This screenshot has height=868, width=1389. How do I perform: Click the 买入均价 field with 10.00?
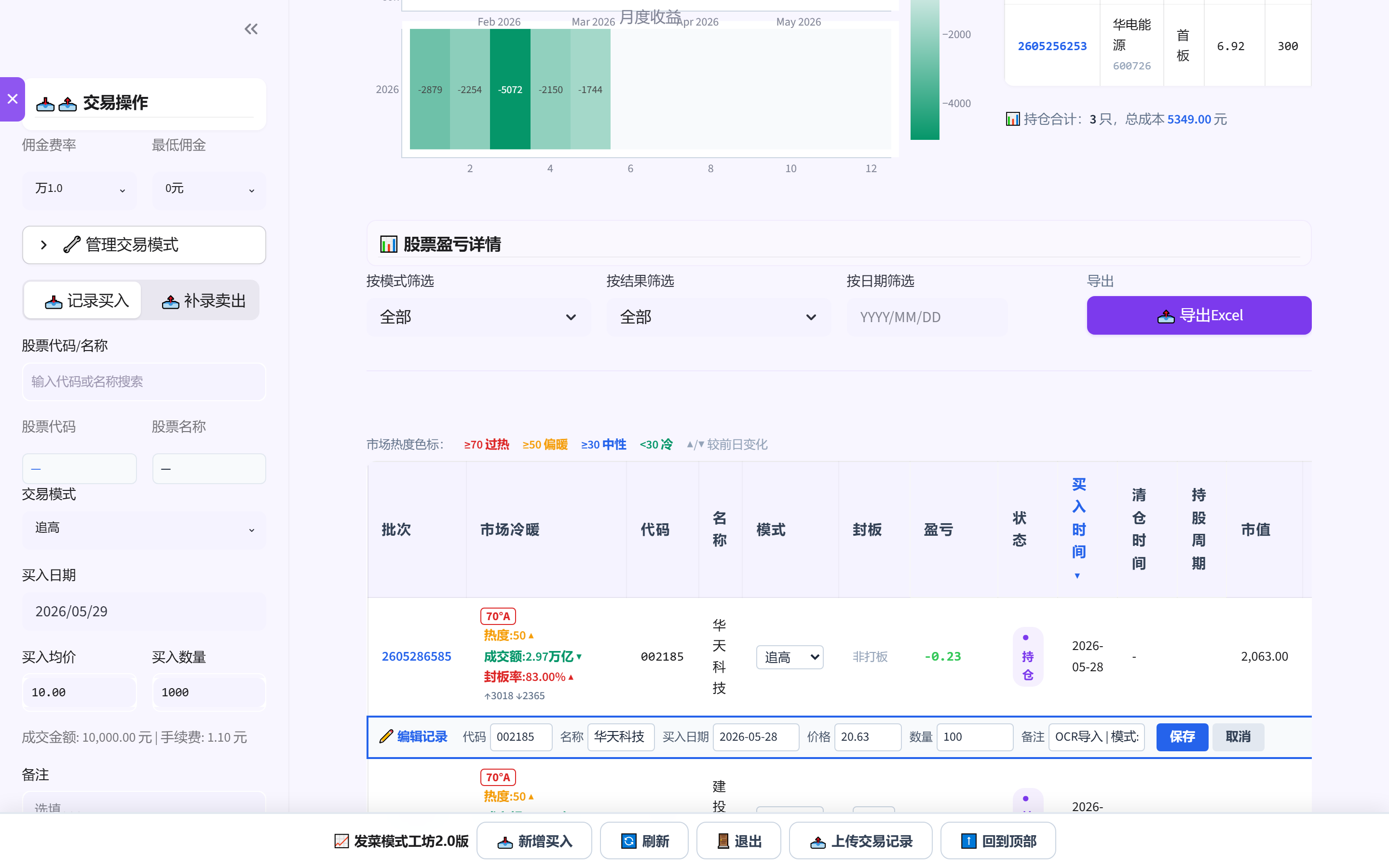pos(79,692)
